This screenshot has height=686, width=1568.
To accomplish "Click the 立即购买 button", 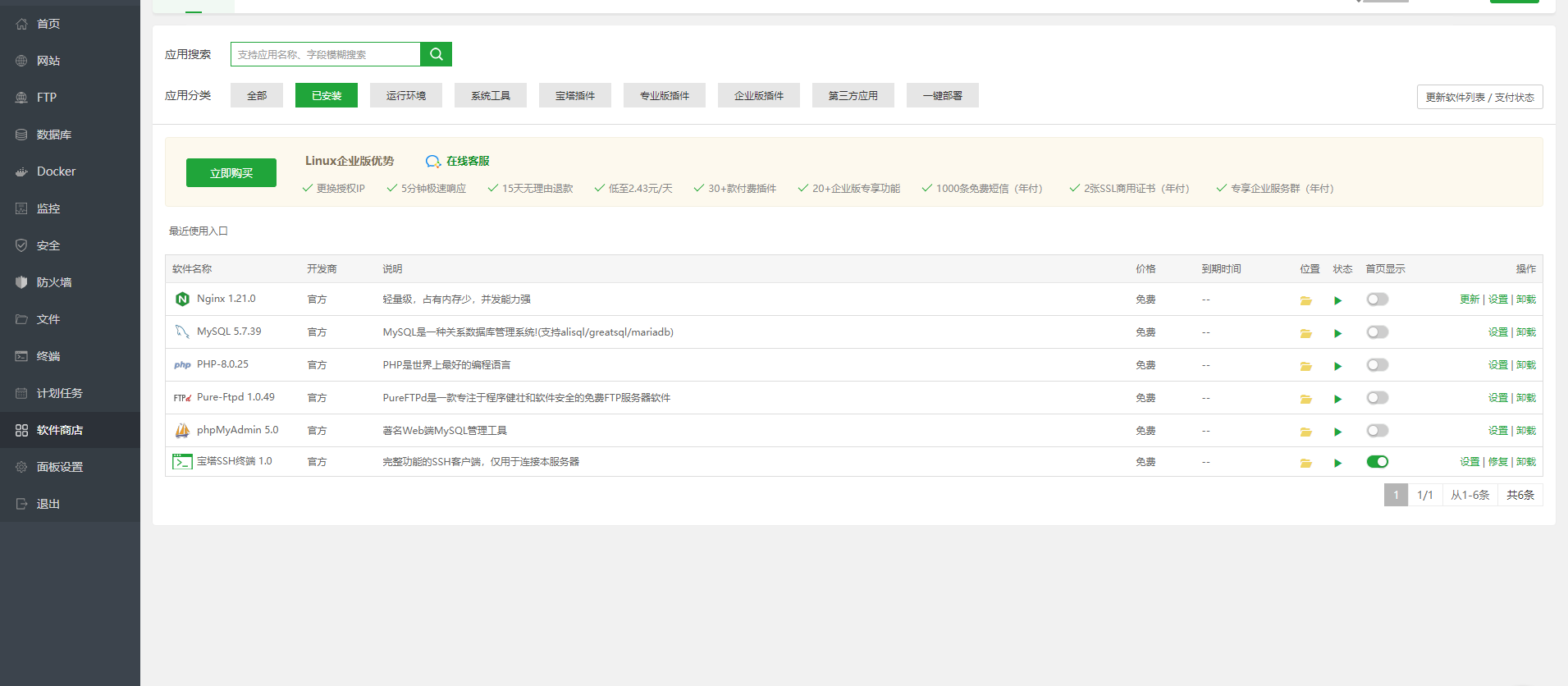I will (x=231, y=173).
